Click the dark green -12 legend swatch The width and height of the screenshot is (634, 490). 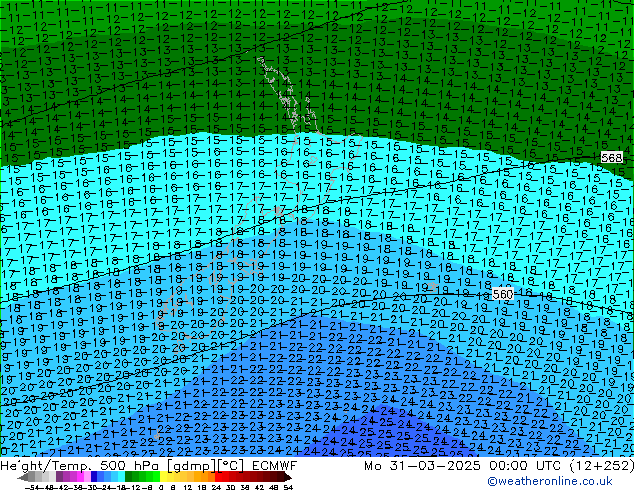(x=128, y=477)
